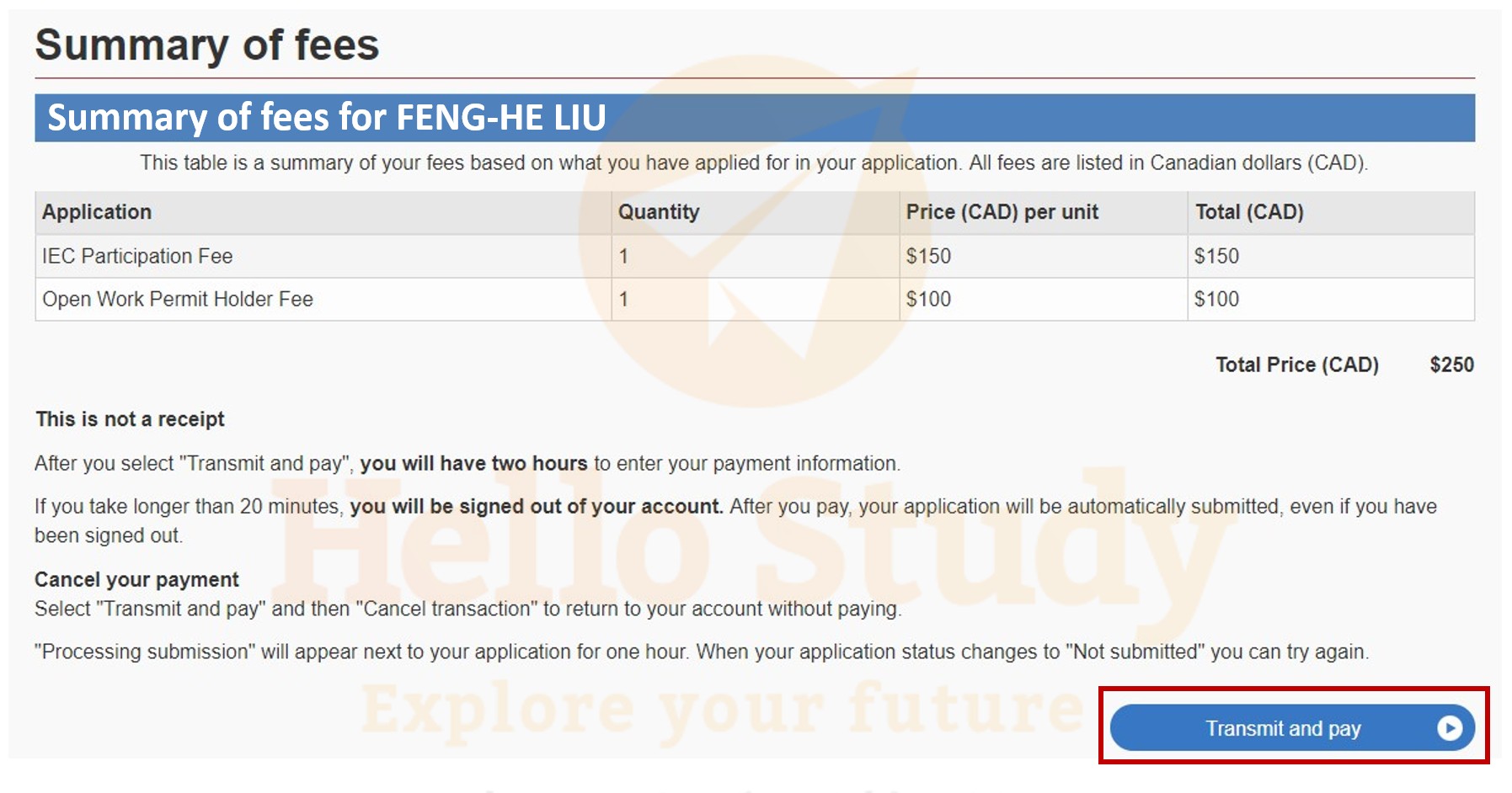Select the Open Work Permit Holder Fee label
1512x793 pixels.
tap(178, 299)
